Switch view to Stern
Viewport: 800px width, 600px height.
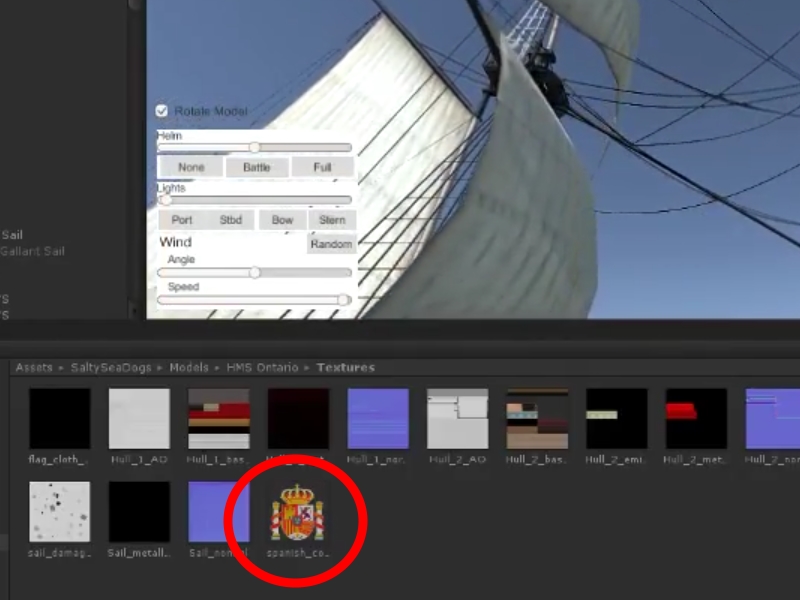332,220
